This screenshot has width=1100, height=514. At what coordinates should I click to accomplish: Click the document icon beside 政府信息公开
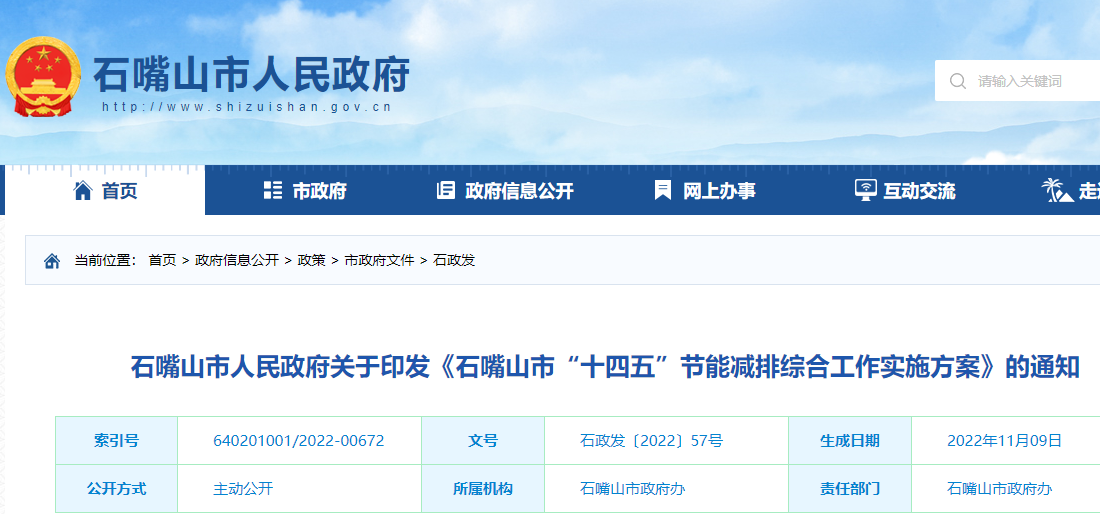(446, 190)
